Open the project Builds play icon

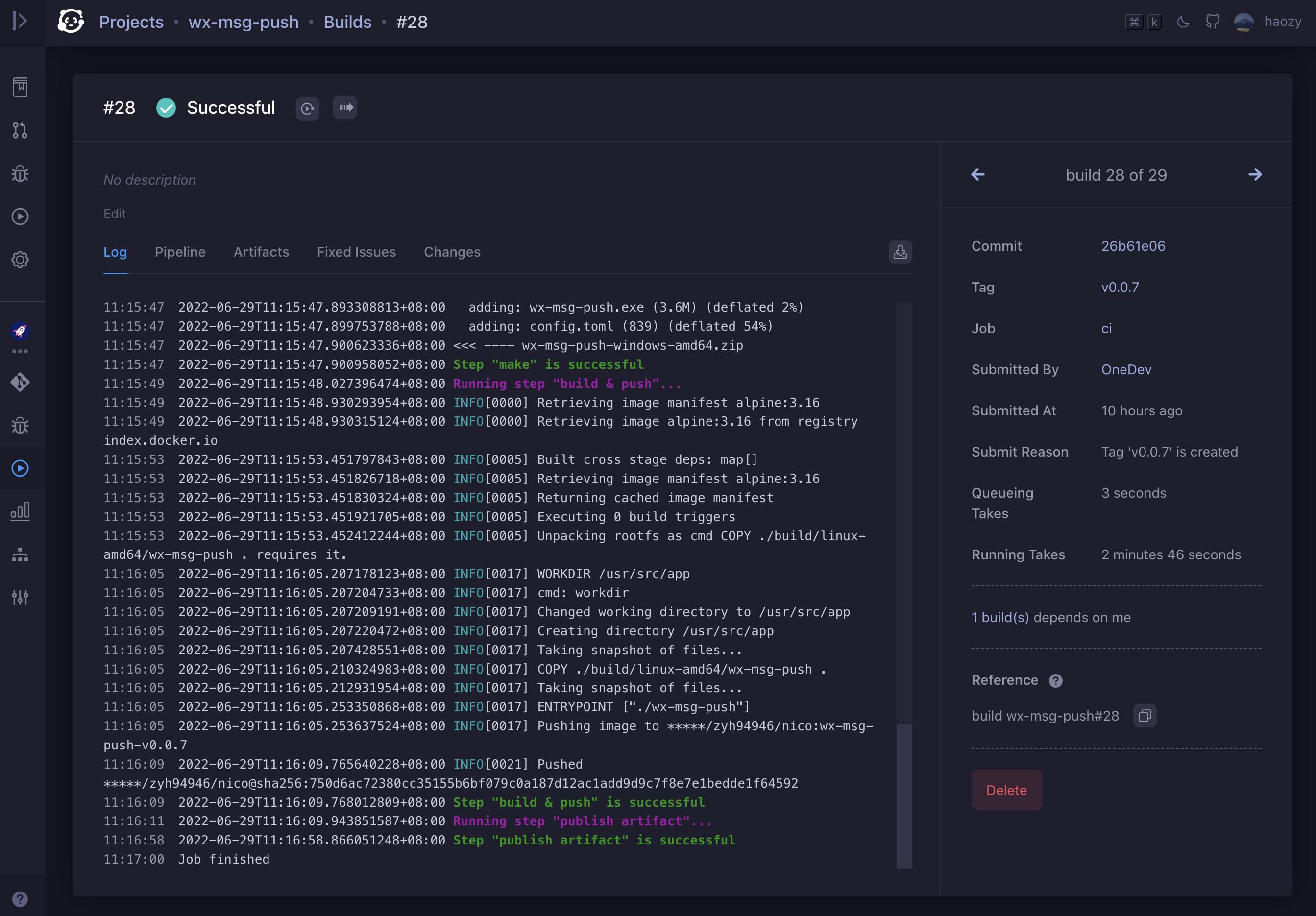coord(20,468)
